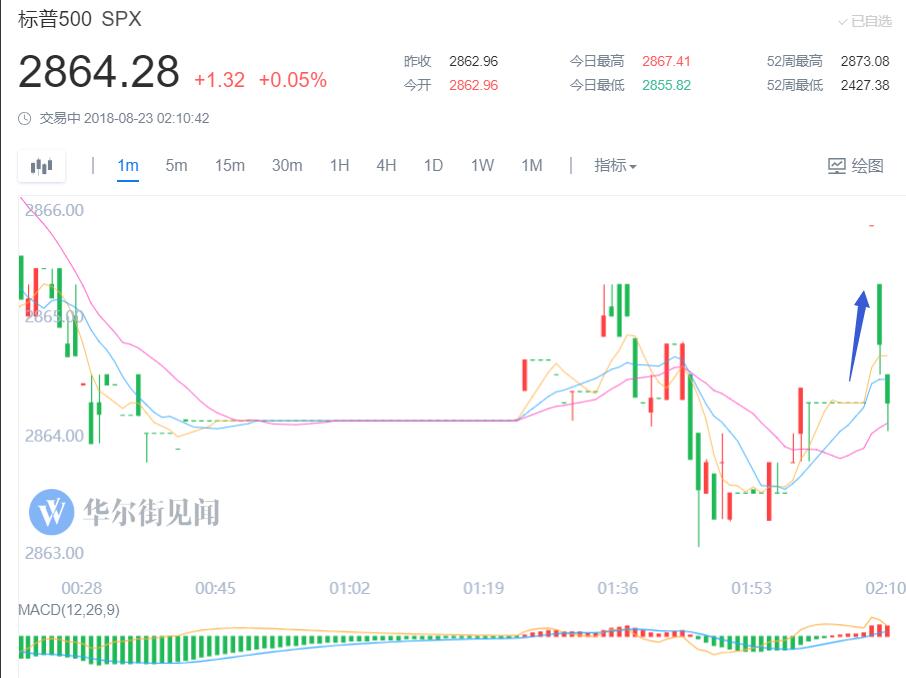906x678 pixels.
Task: Expand the 指标 indicators dropdown
Action: (615, 166)
